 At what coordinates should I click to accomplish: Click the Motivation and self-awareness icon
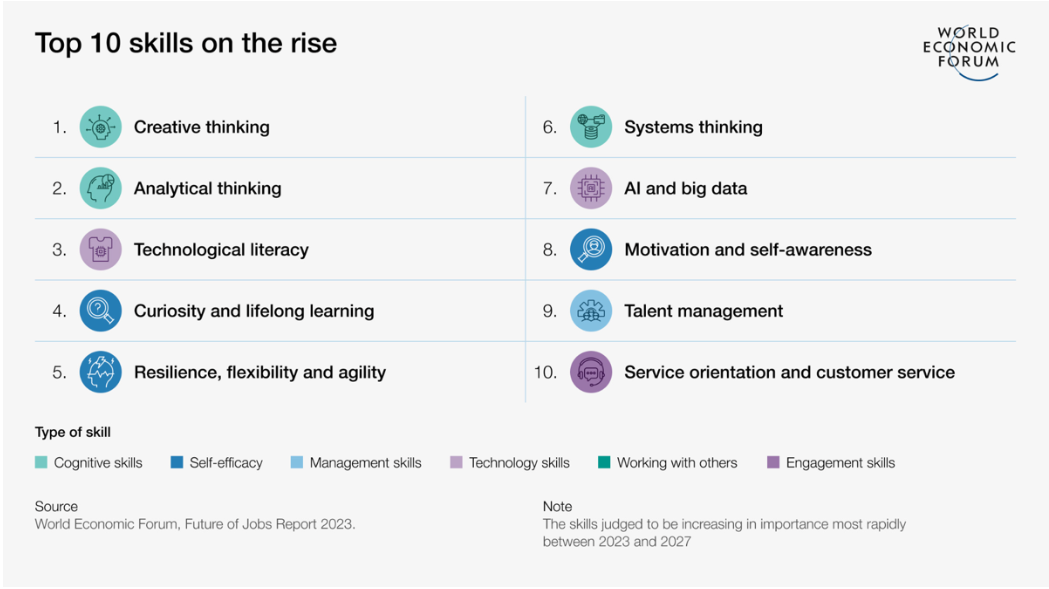click(x=591, y=250)
